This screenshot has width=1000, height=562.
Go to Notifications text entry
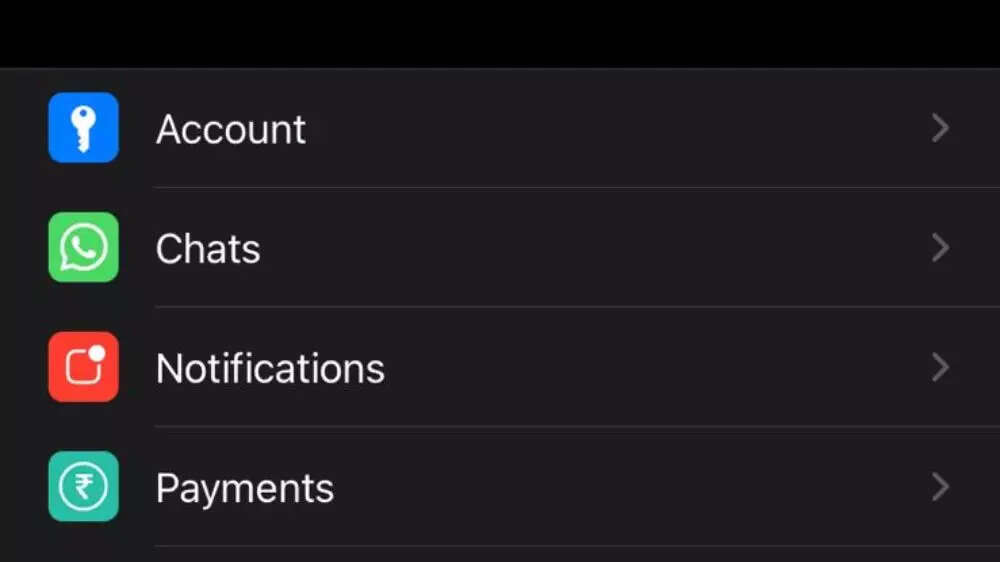(x=270, y=369)
